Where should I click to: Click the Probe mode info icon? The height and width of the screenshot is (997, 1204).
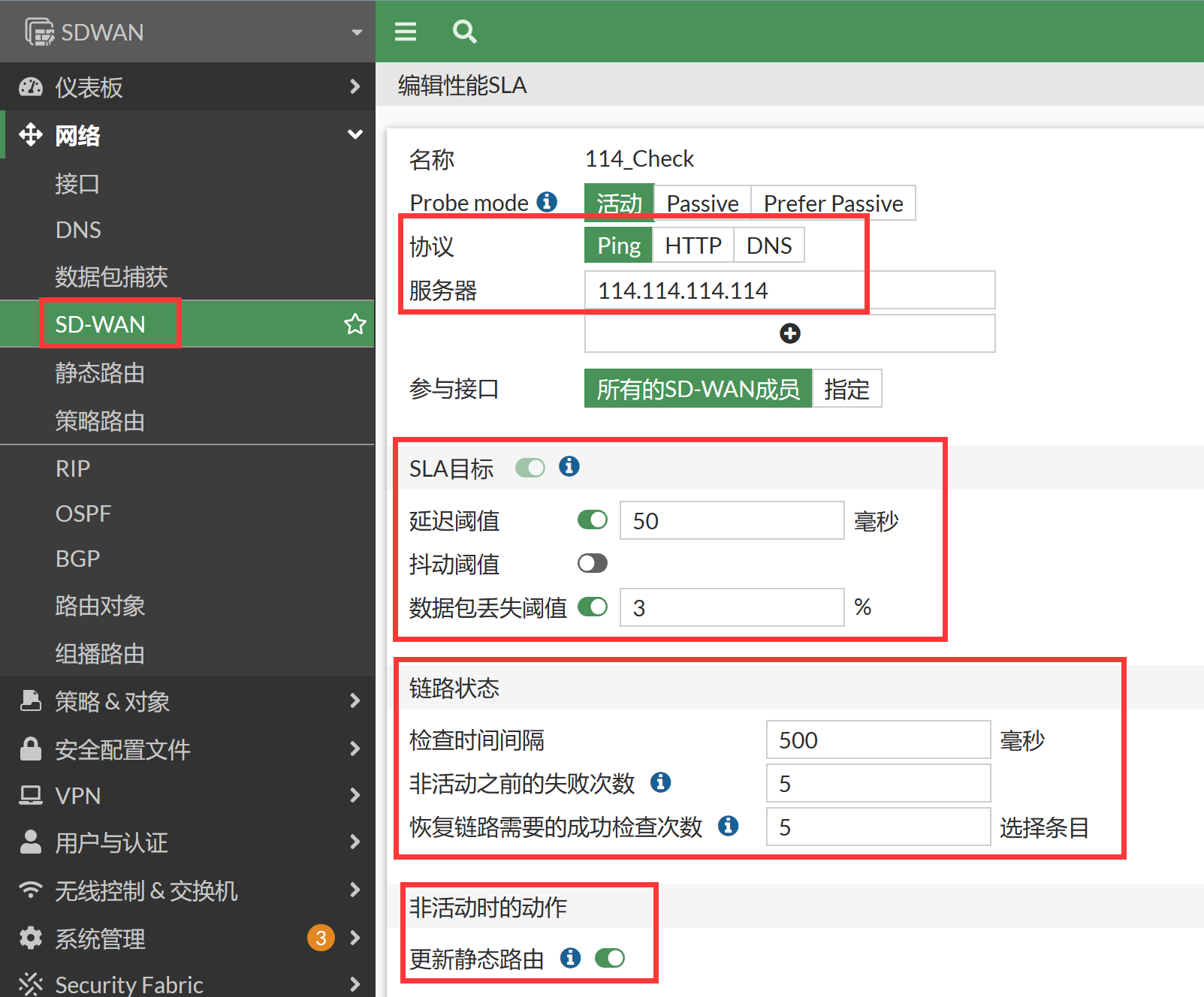coord(547,202)
